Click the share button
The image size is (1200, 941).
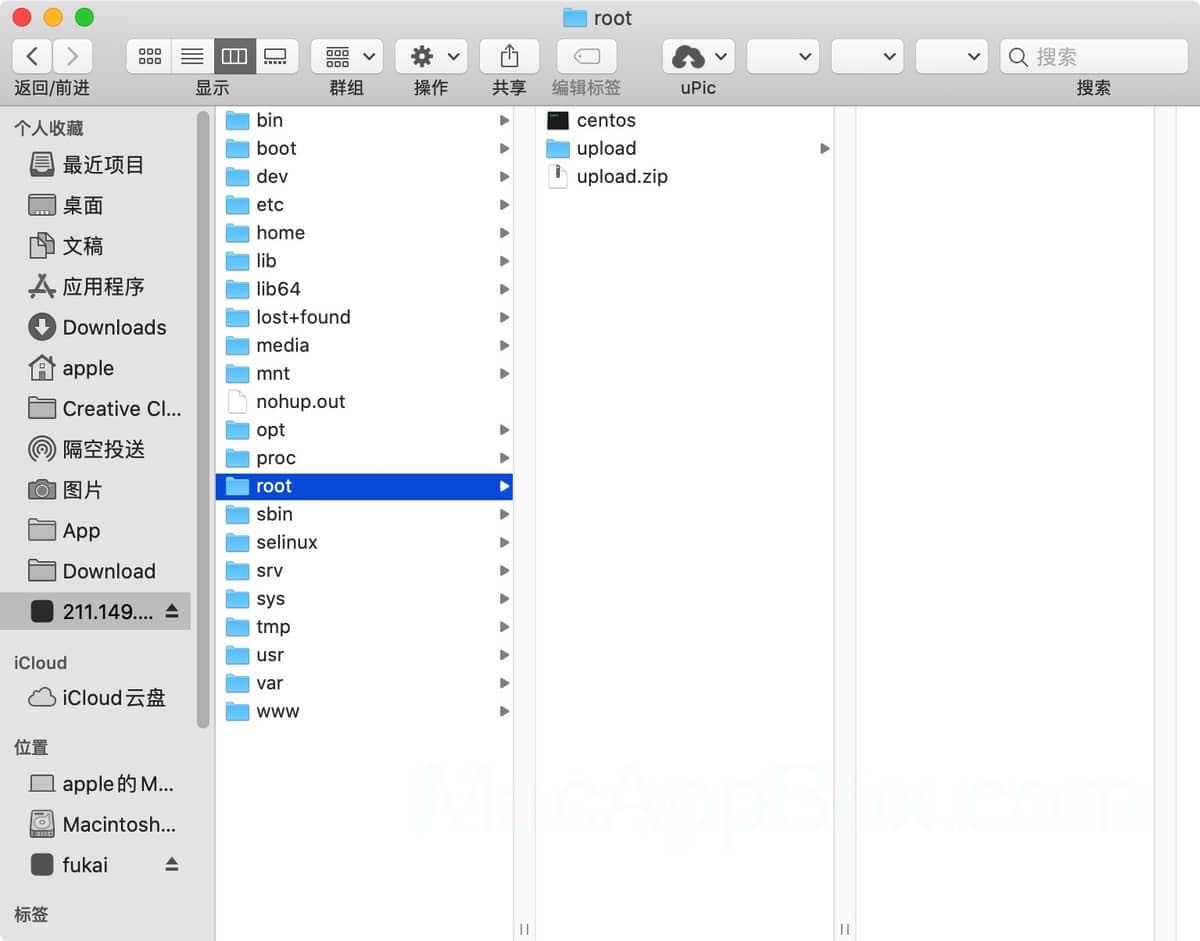click(x=509, y=56)
